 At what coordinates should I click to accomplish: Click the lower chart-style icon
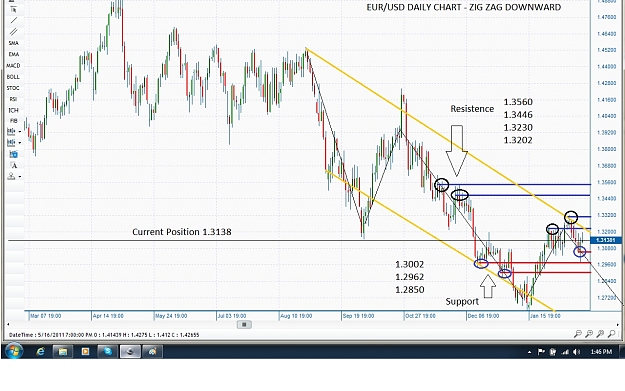(x=11, y=142)
